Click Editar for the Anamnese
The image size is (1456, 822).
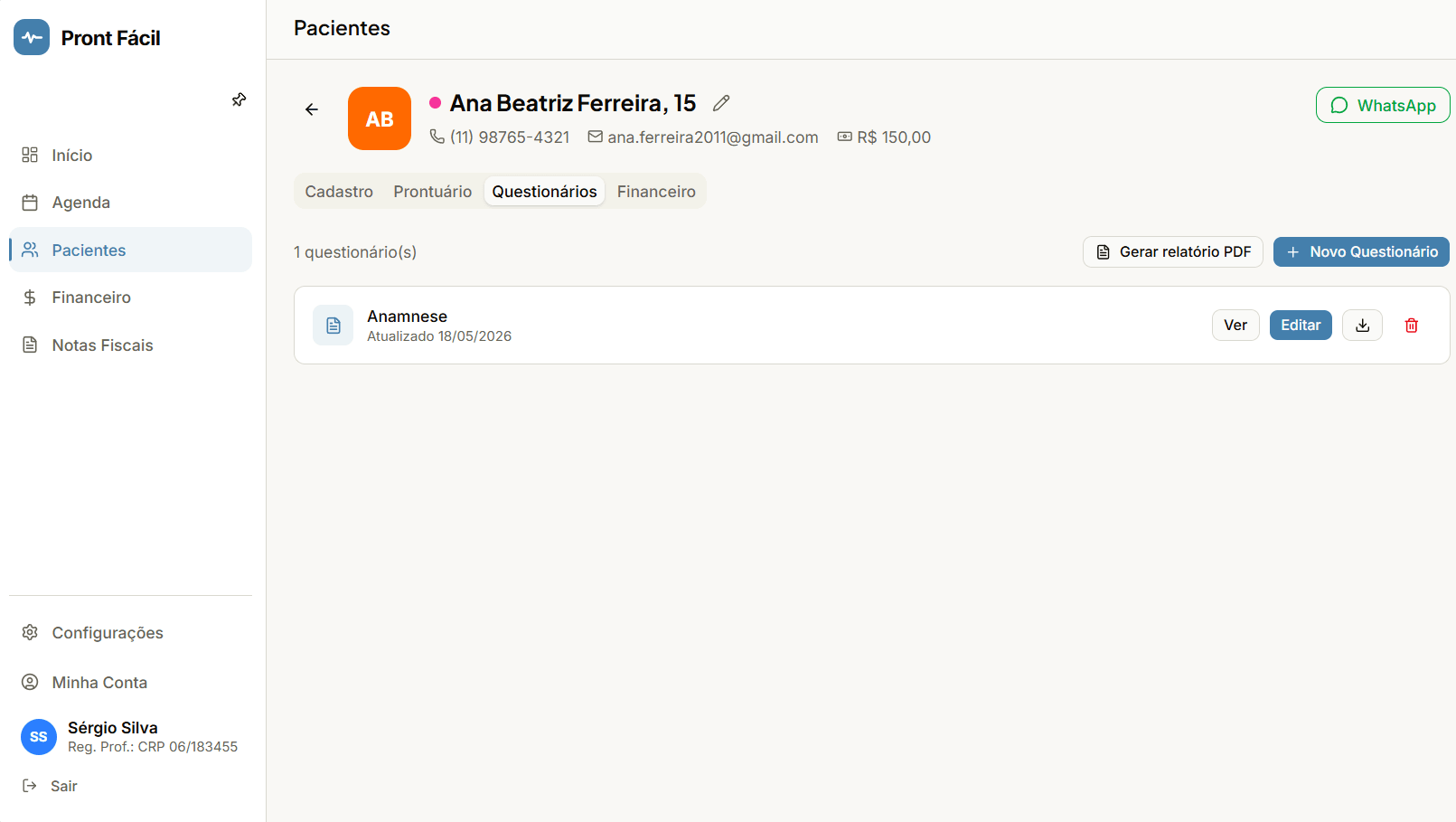[x=1301, y=326]
